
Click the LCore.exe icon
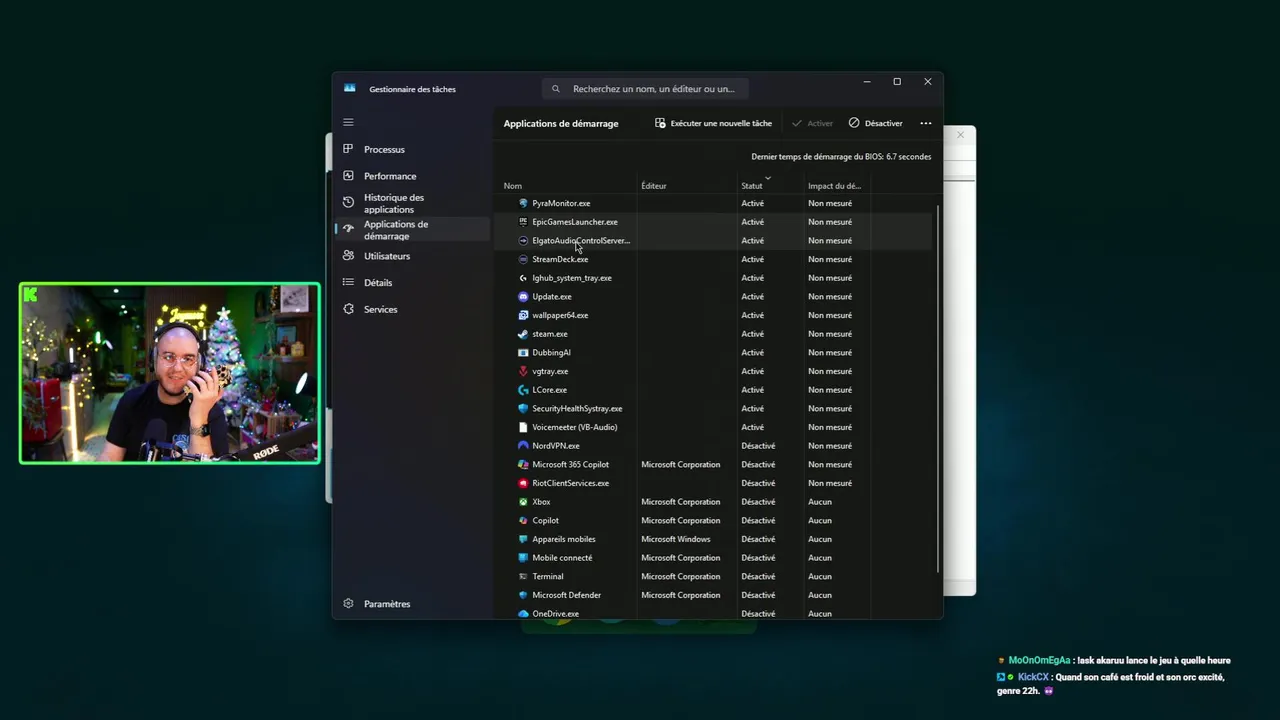[x=523, y=390]
